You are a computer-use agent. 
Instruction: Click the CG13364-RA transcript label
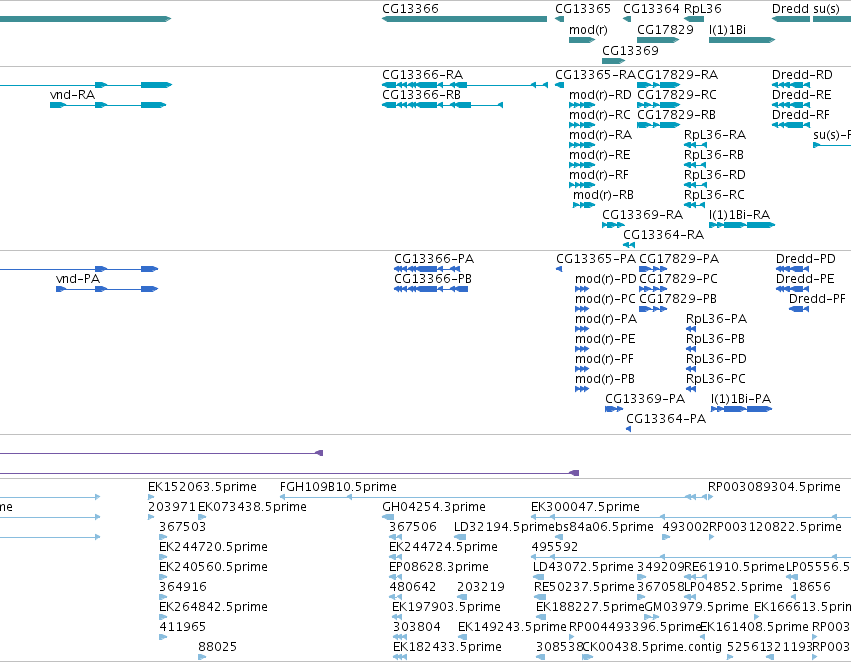tap(663, 235)
